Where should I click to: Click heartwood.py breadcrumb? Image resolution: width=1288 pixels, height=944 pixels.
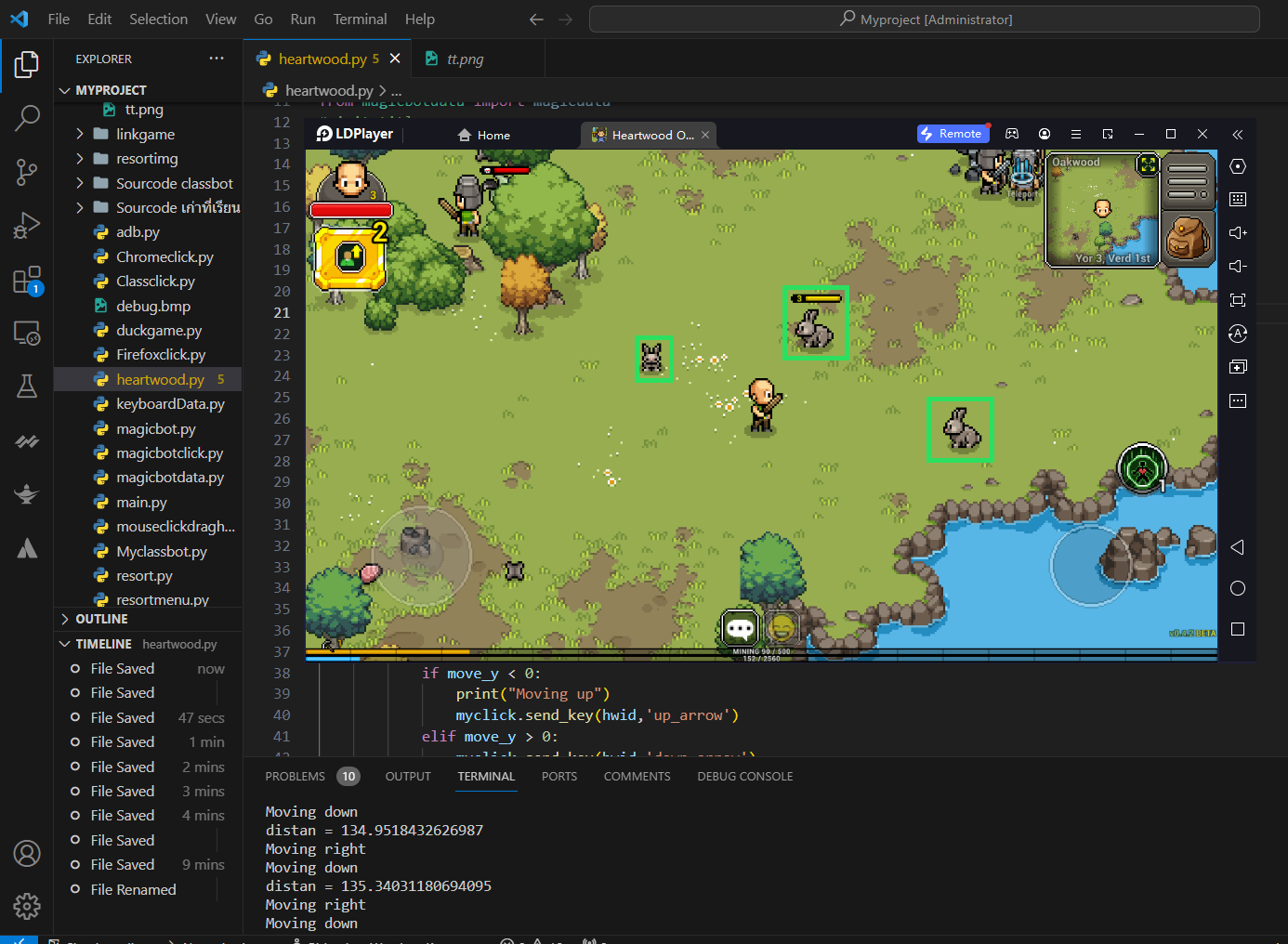tap(329, 90)
